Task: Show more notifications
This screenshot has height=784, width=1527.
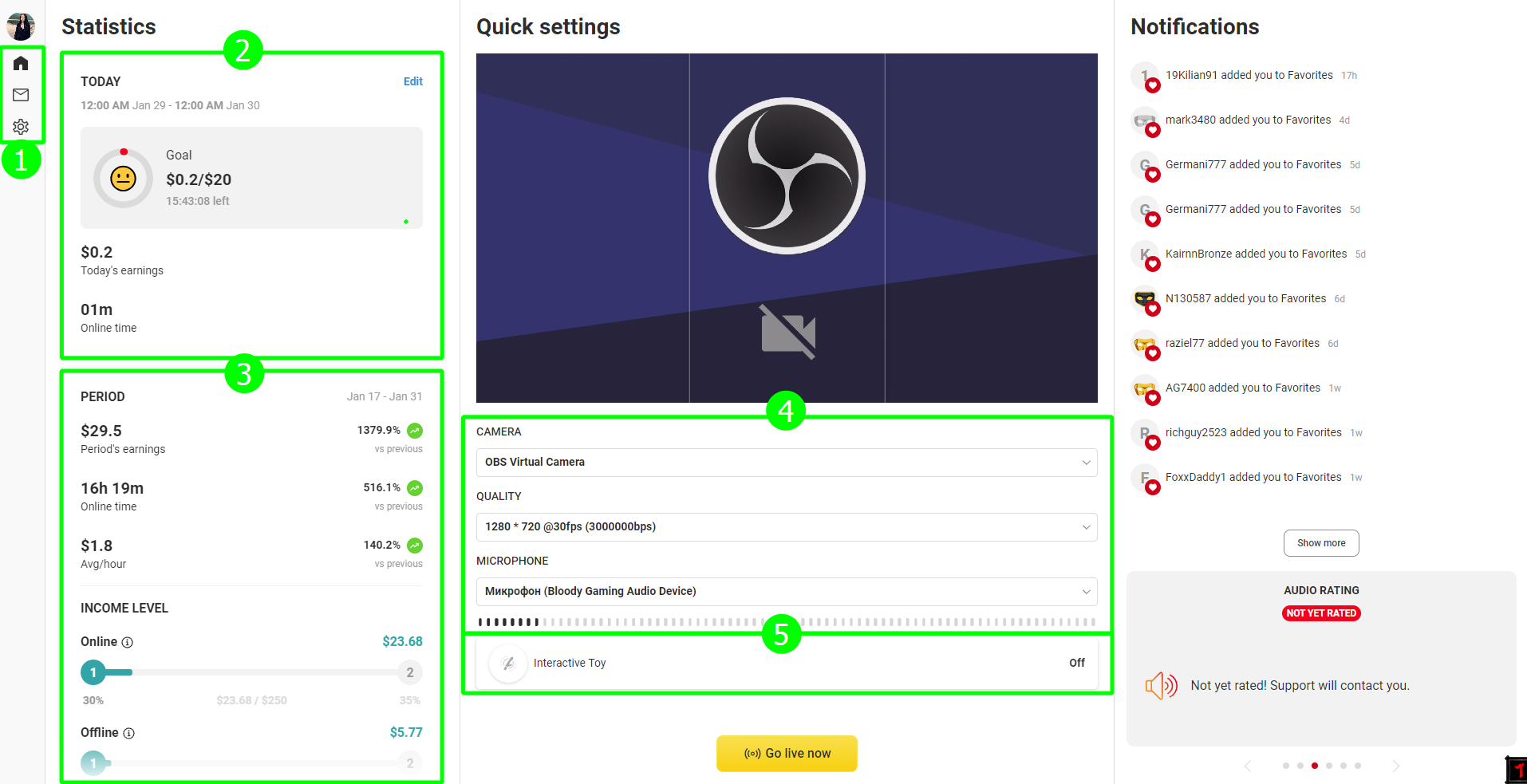Action: pos(1320,543)
